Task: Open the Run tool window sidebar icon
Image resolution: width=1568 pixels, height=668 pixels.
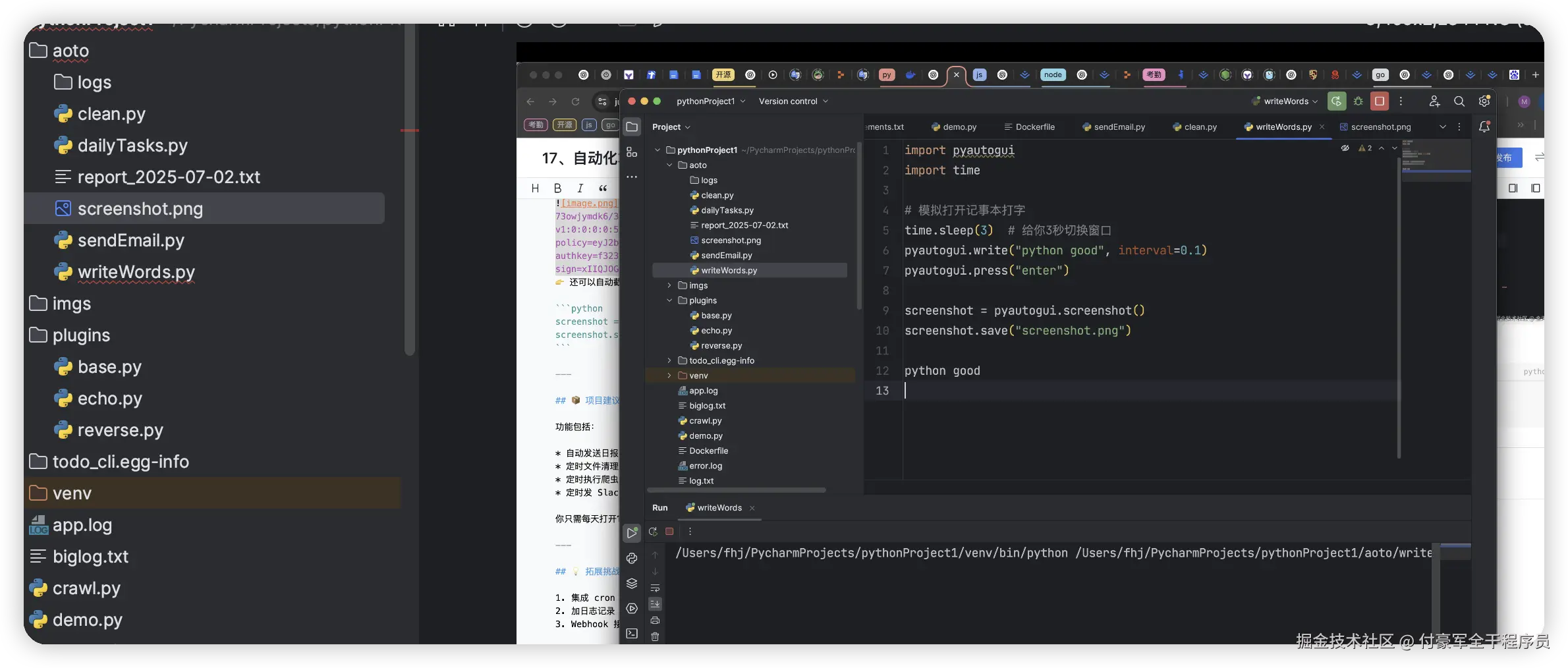Action: tap(632, 532)
